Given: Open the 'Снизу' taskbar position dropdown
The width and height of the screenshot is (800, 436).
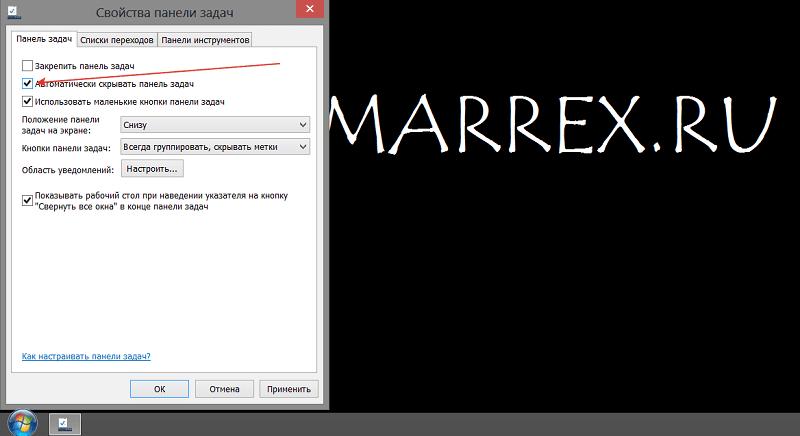Looking at the screenshot, I should click(x=215, y=125).
